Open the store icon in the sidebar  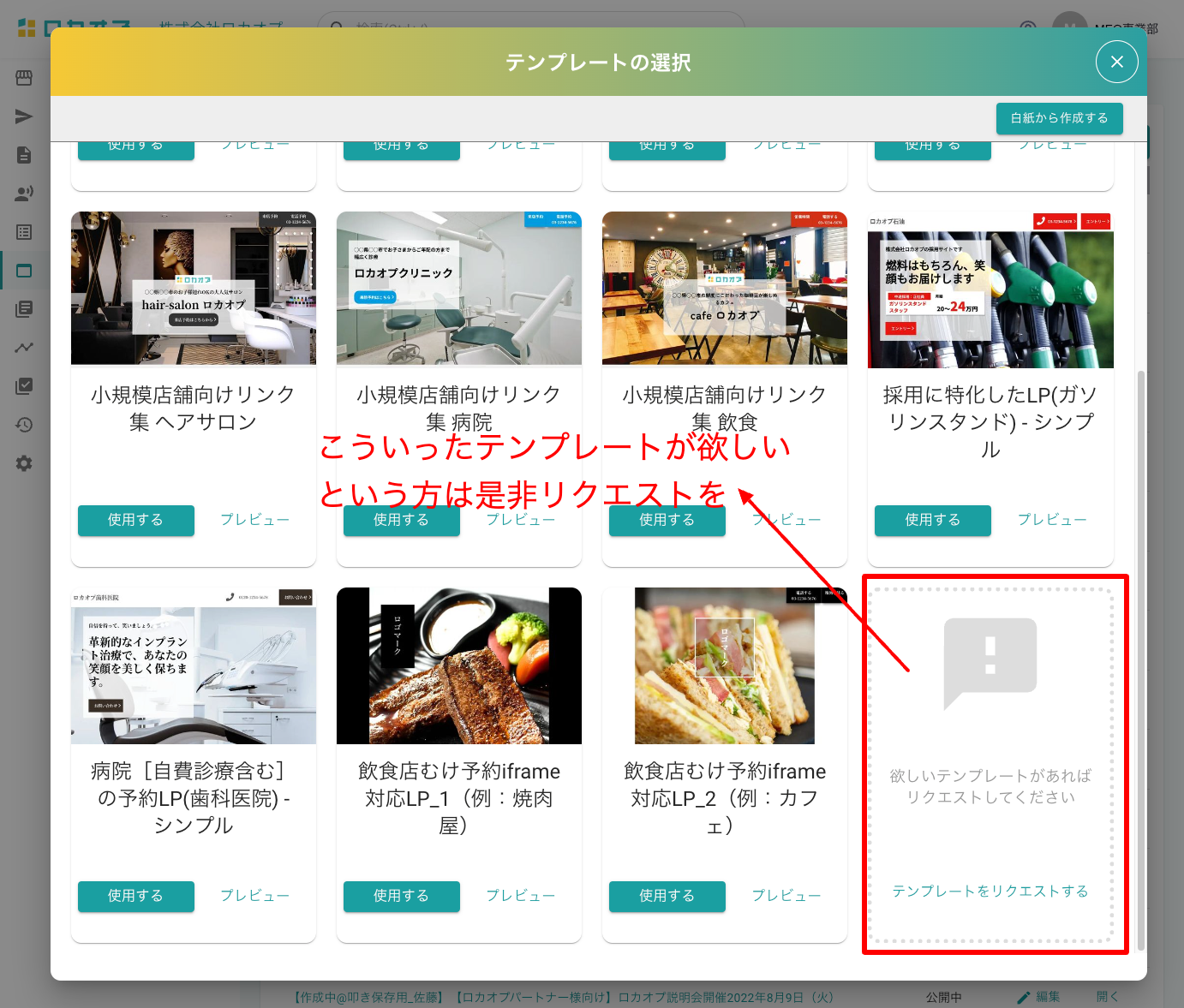[24, 78]
